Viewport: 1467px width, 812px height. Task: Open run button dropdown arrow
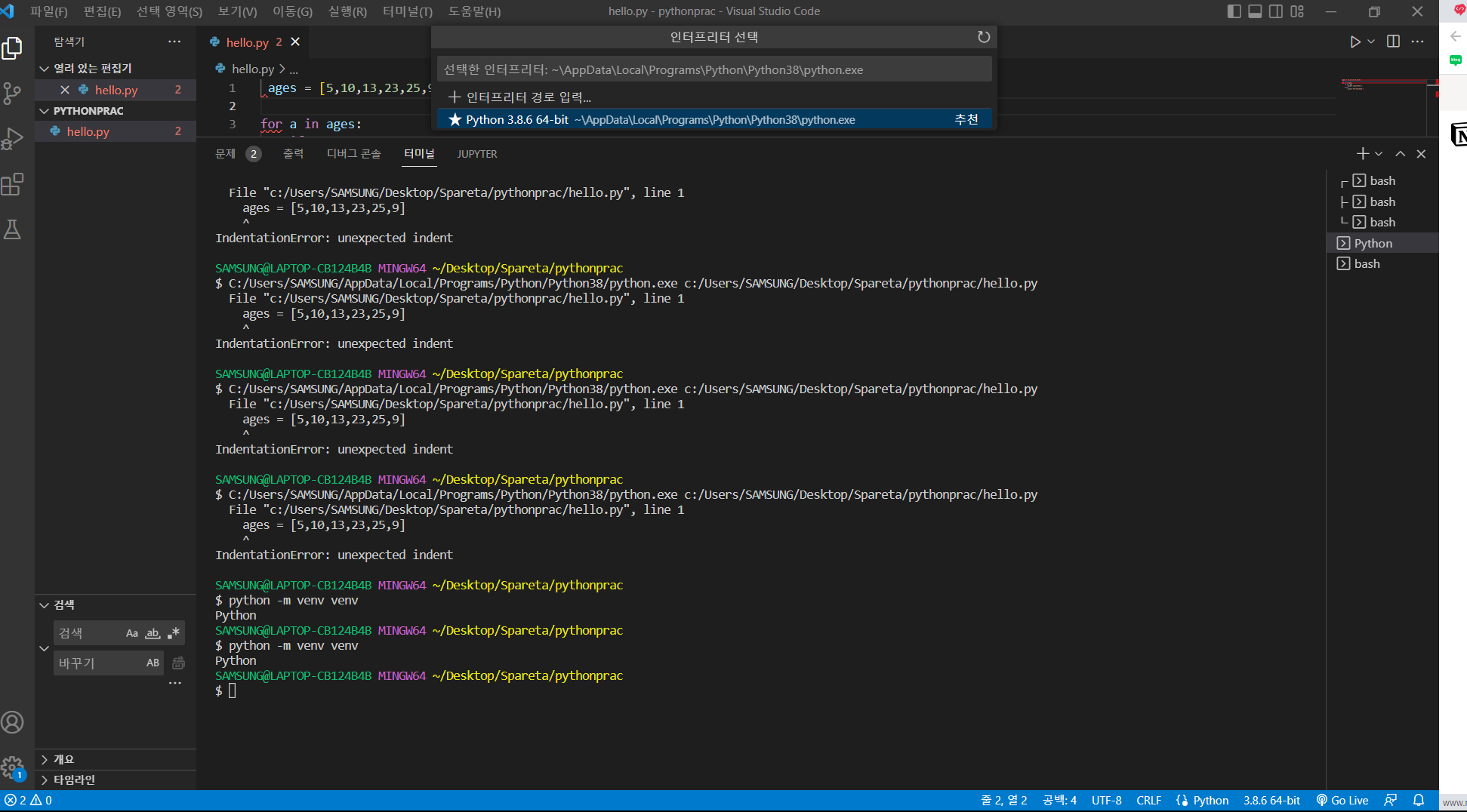pos(1371,42)
